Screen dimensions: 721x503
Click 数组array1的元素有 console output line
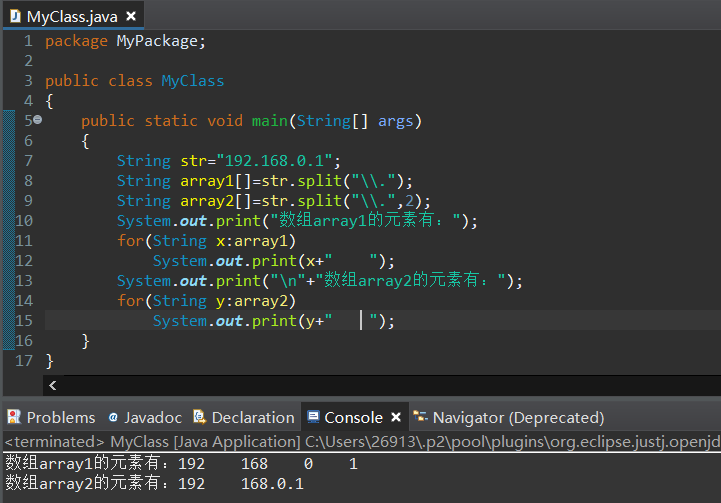coord(181,463)
